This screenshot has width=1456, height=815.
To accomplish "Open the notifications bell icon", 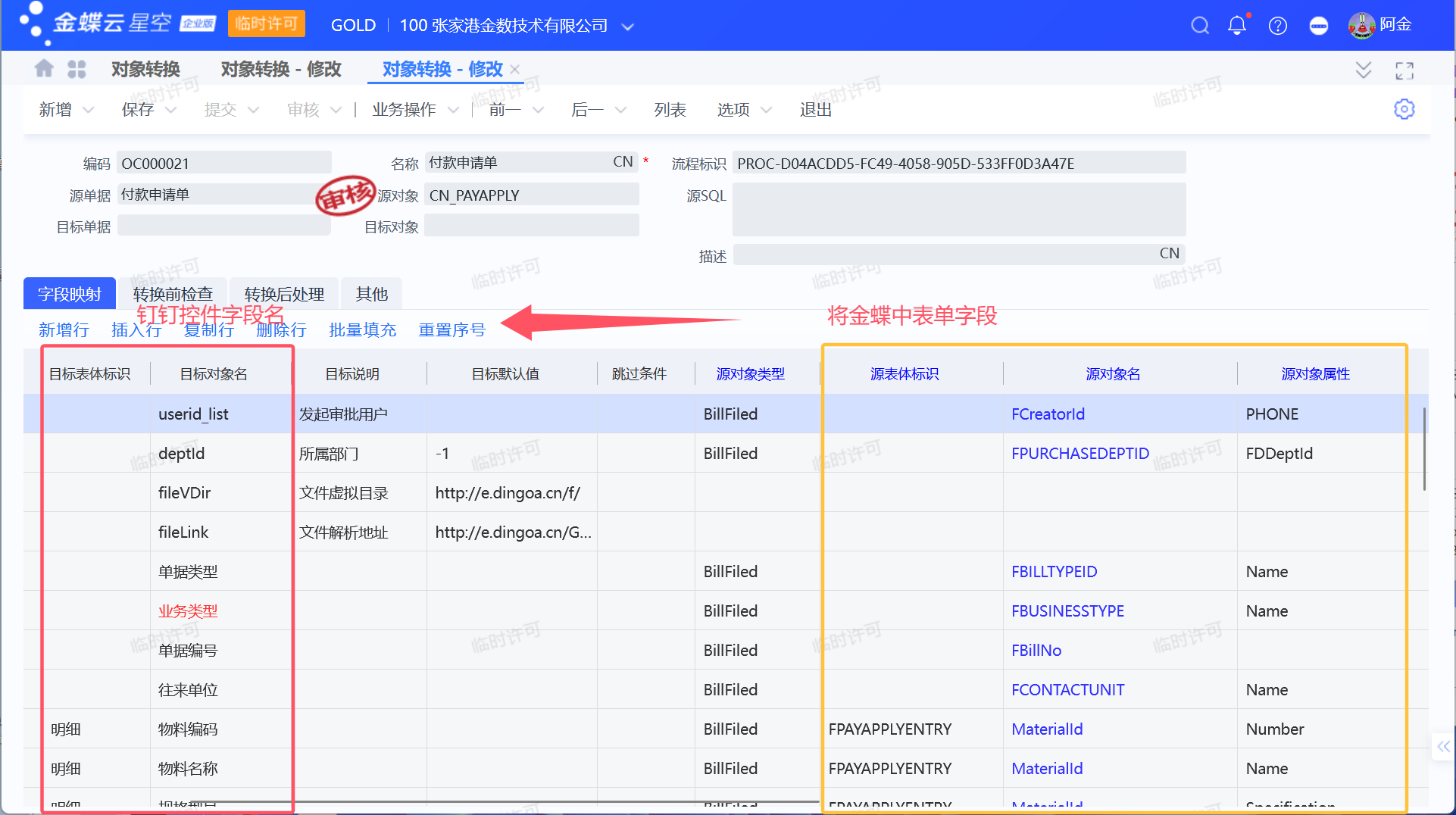I will tap(1236, 25).
